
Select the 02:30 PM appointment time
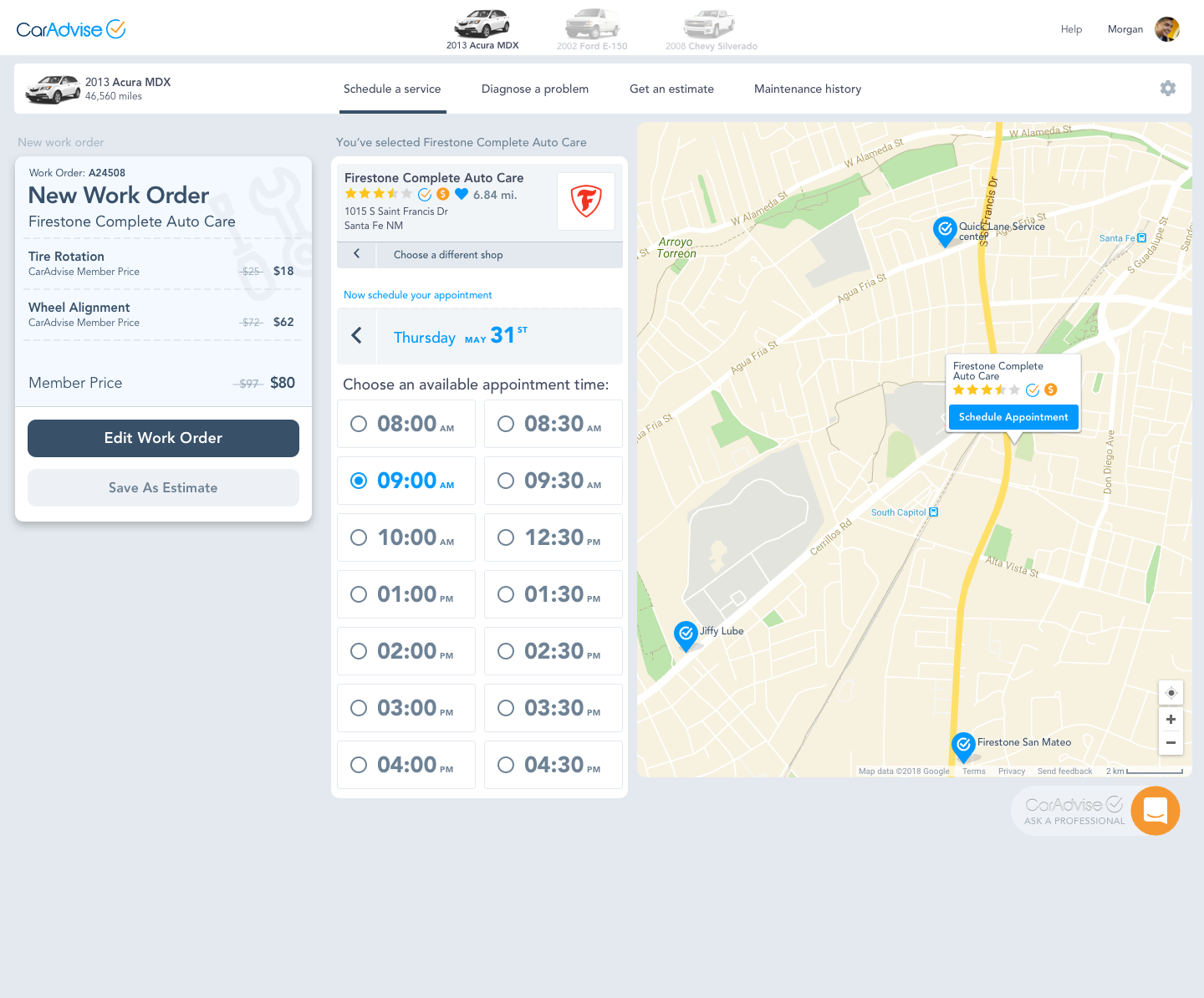point(554,651)
